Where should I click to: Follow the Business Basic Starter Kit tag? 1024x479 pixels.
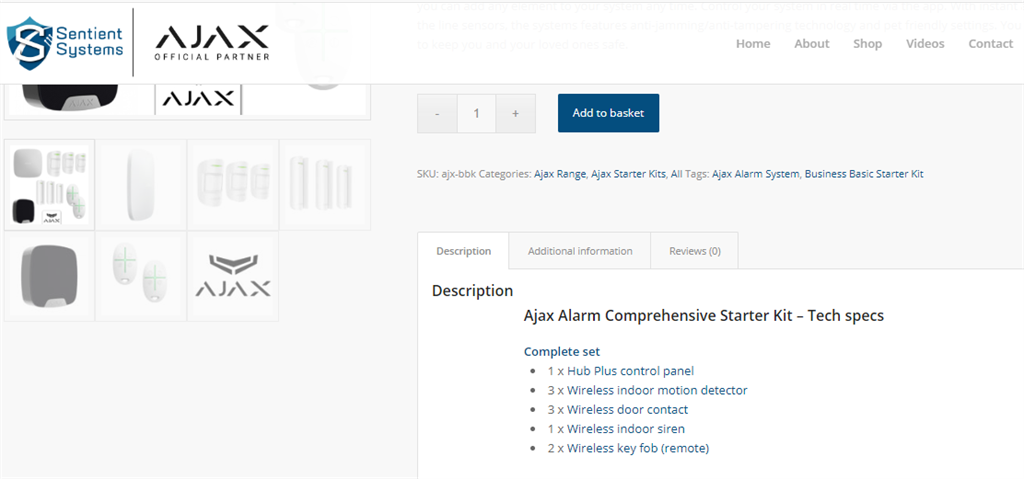coord(863,174)
